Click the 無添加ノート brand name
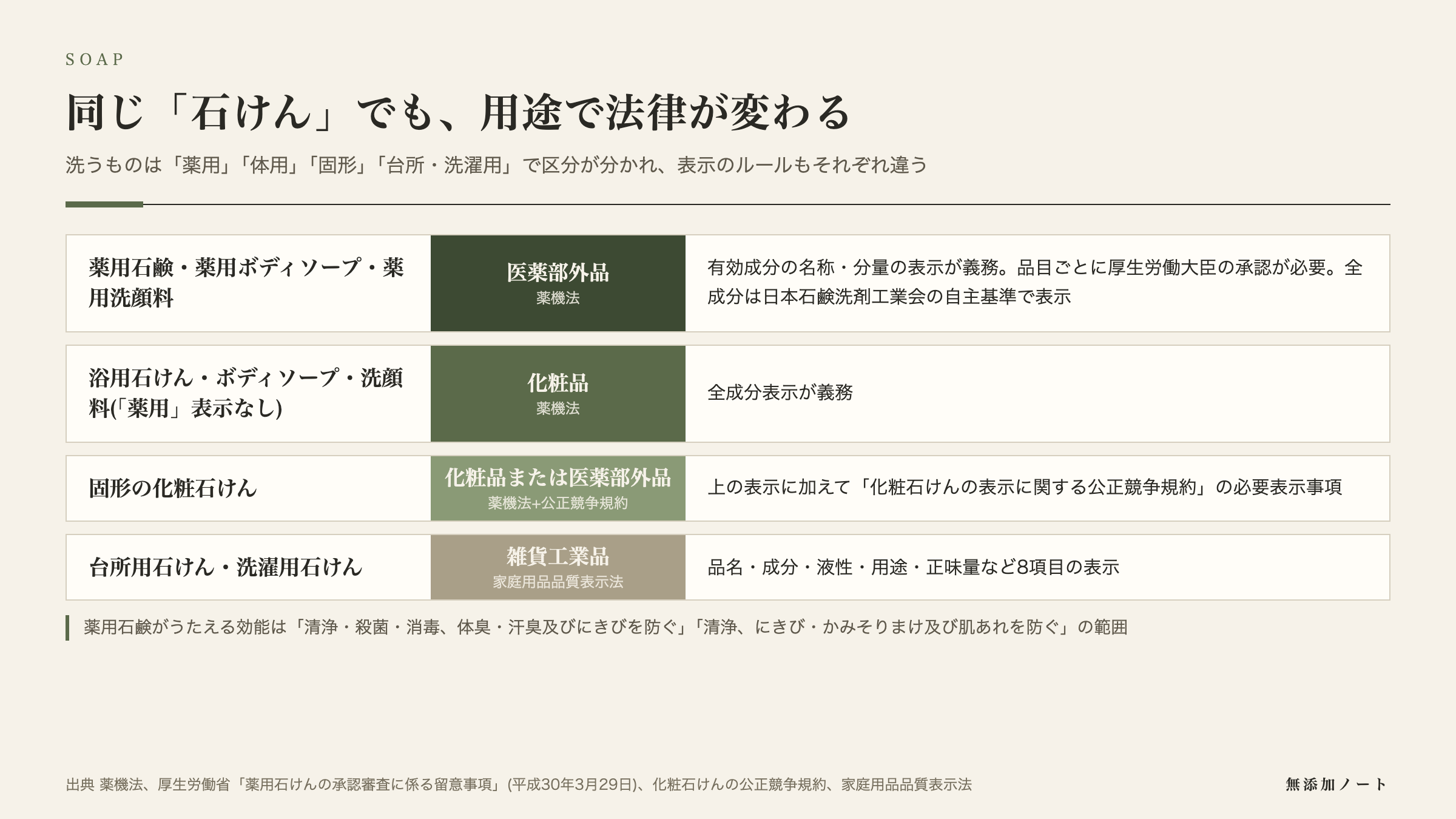The width and height of the screenshot is (1456, 819). coord(1336,784)
